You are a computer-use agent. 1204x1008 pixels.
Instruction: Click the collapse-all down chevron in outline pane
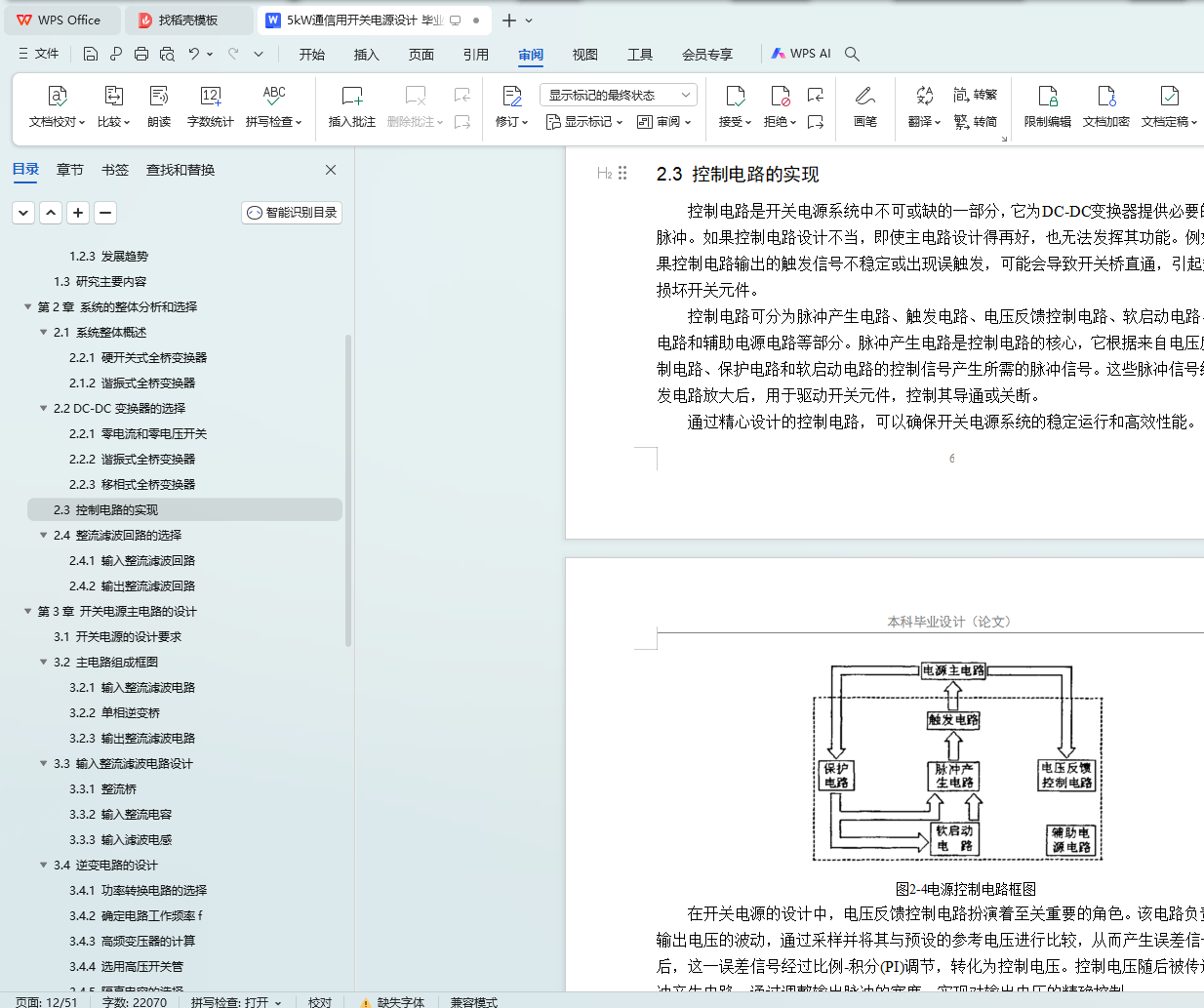pos(23,212)
